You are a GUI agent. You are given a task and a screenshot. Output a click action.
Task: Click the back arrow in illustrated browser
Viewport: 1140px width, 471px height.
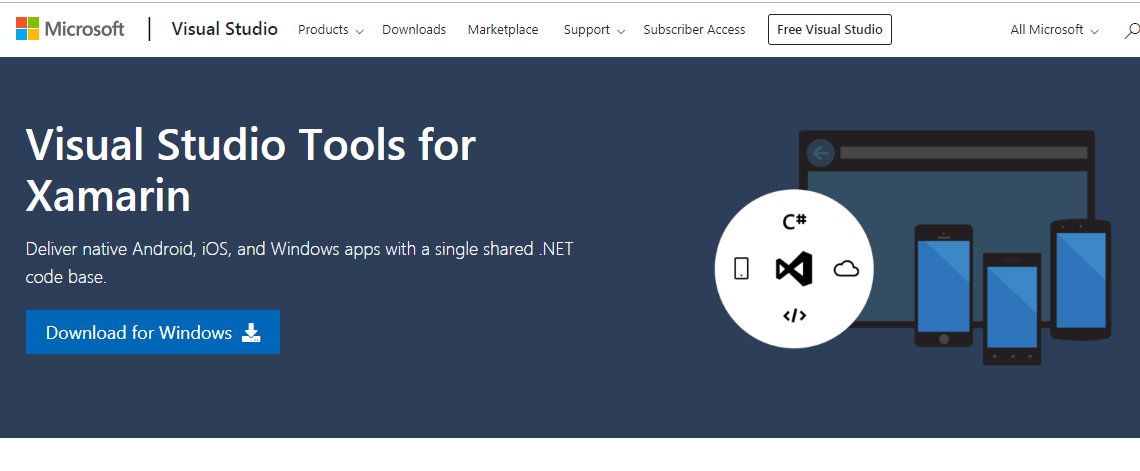click(x=821, y=153)
